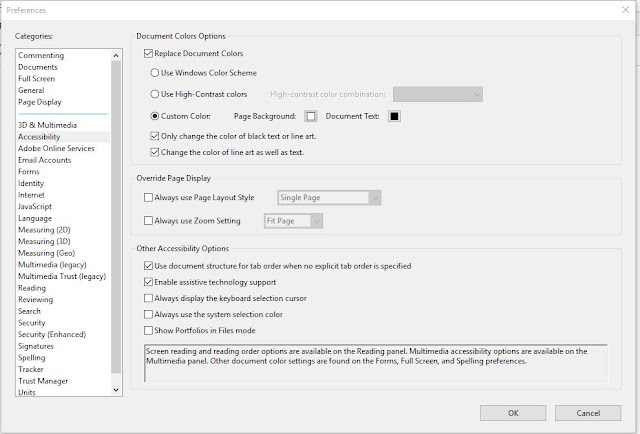640x434 pixels.
Task: Select the Commenting category
Action: tap(41, 55)
